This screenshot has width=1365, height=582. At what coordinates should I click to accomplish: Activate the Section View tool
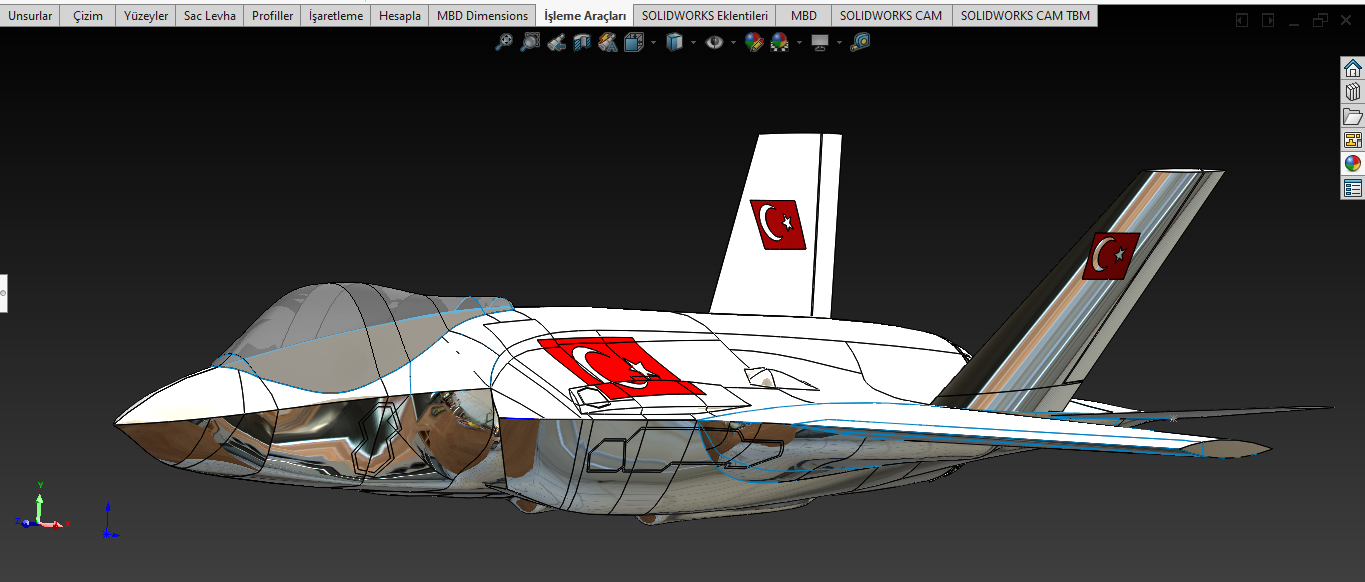[582, 42]
